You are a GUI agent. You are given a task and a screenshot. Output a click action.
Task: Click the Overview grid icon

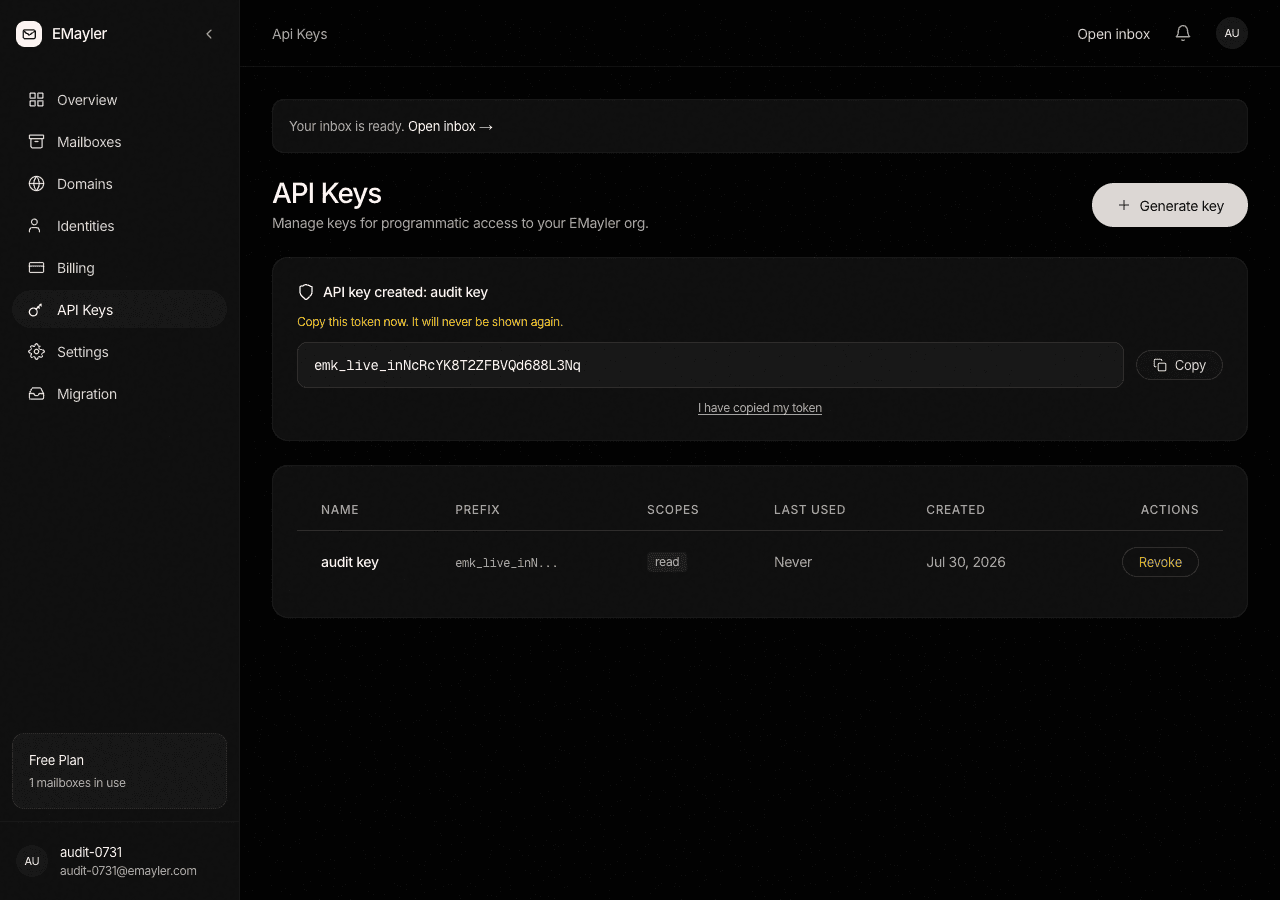[x=36, y=100]
